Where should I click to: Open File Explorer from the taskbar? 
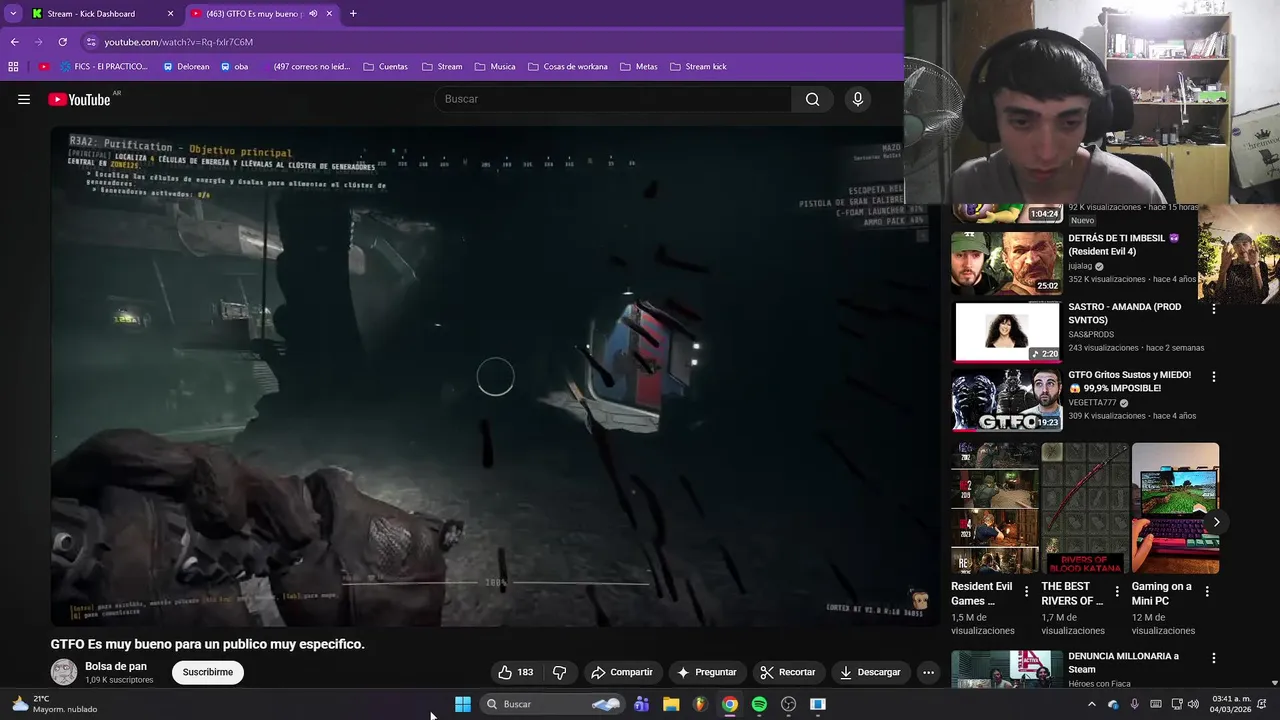pos(671,704)
